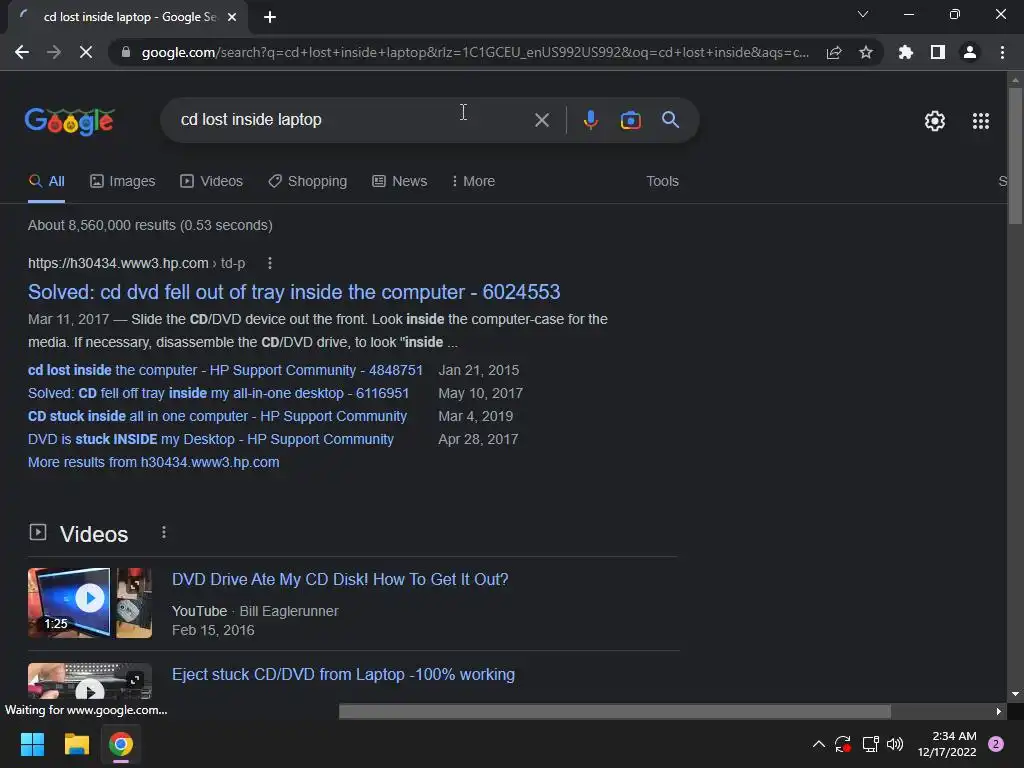Open the clock showing 2:34 AM
Screen dimensions: 1024x768
[x=947, y=744]
